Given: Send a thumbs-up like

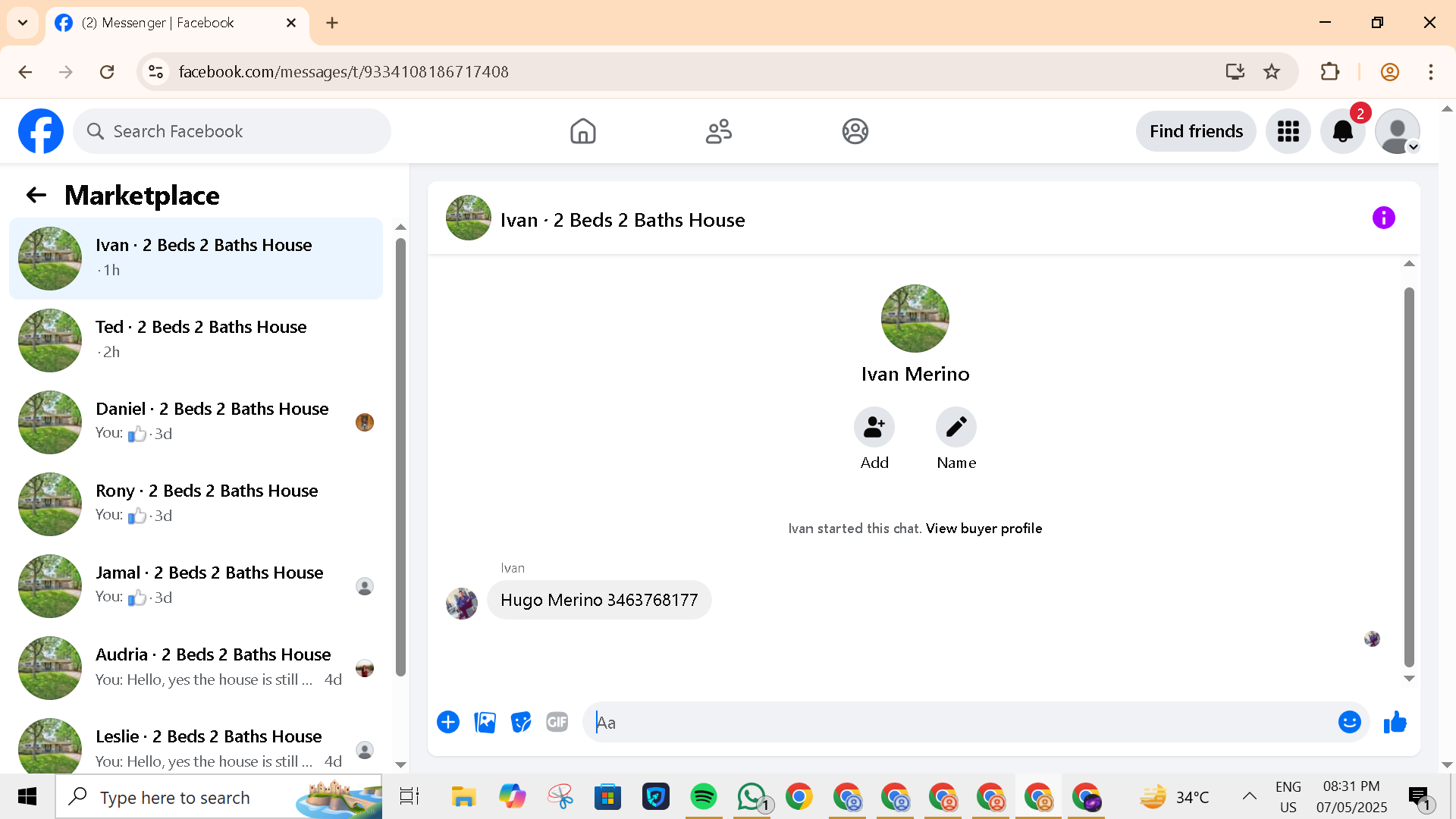Looking at the screenshot, I should pos(1395,722).
